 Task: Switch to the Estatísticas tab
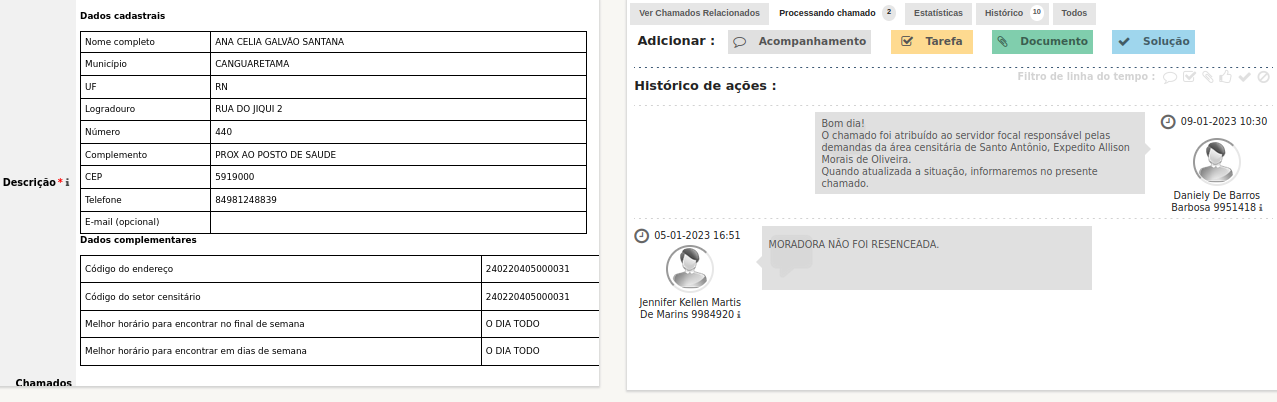pyautogui.click(x=938, y=13)
